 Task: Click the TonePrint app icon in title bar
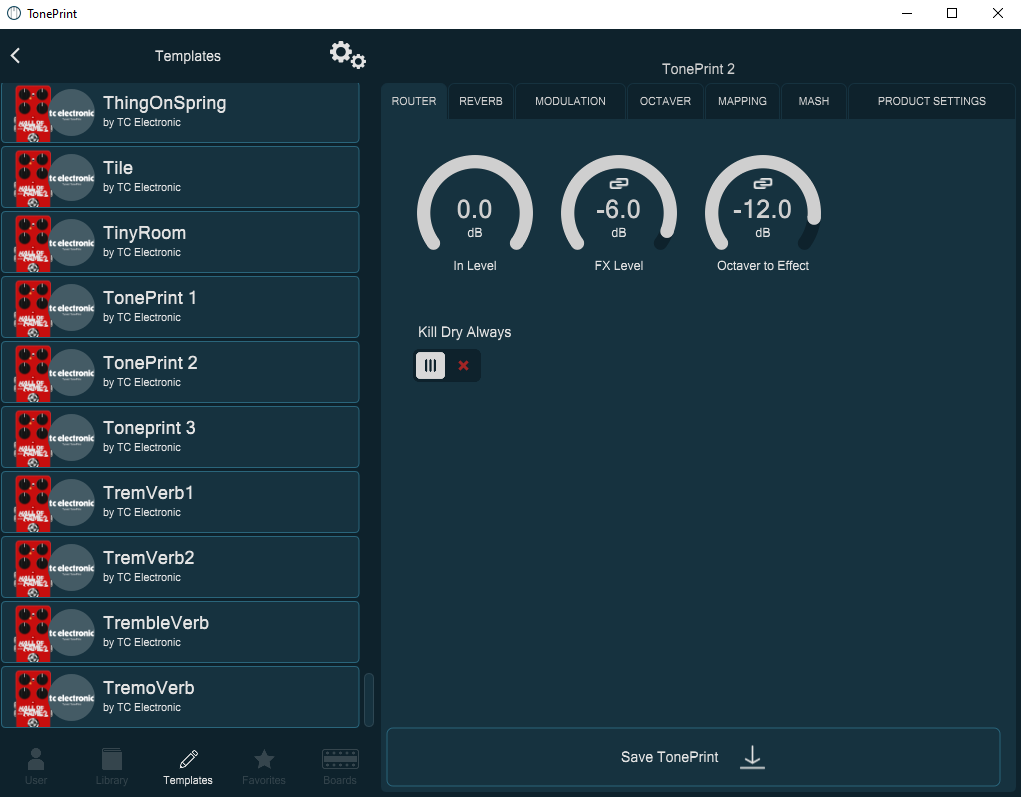click(14, 13)
